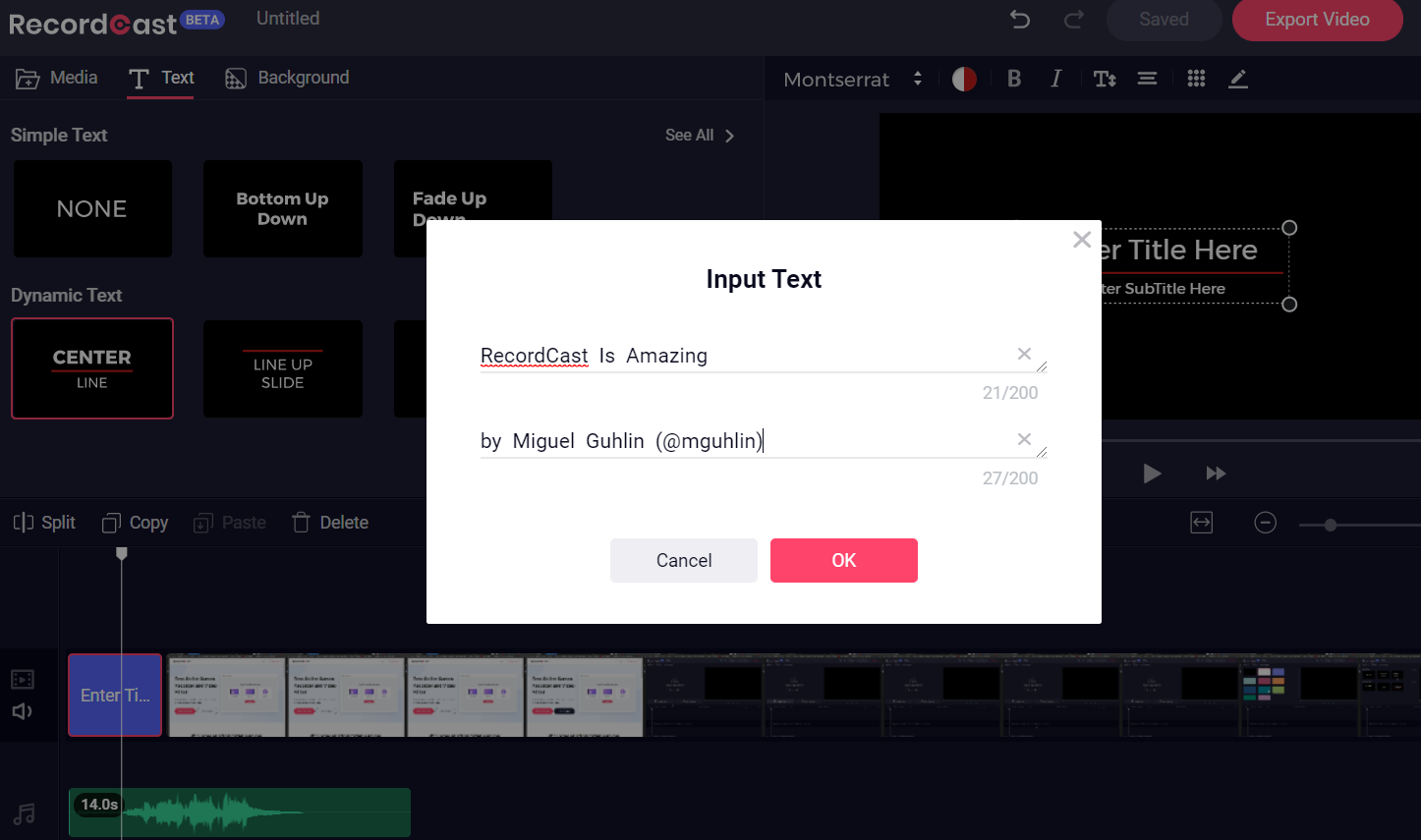This screenshot has height=840, width=1421.
Task: Select the Text tab
Action: (x=161, y=78)
